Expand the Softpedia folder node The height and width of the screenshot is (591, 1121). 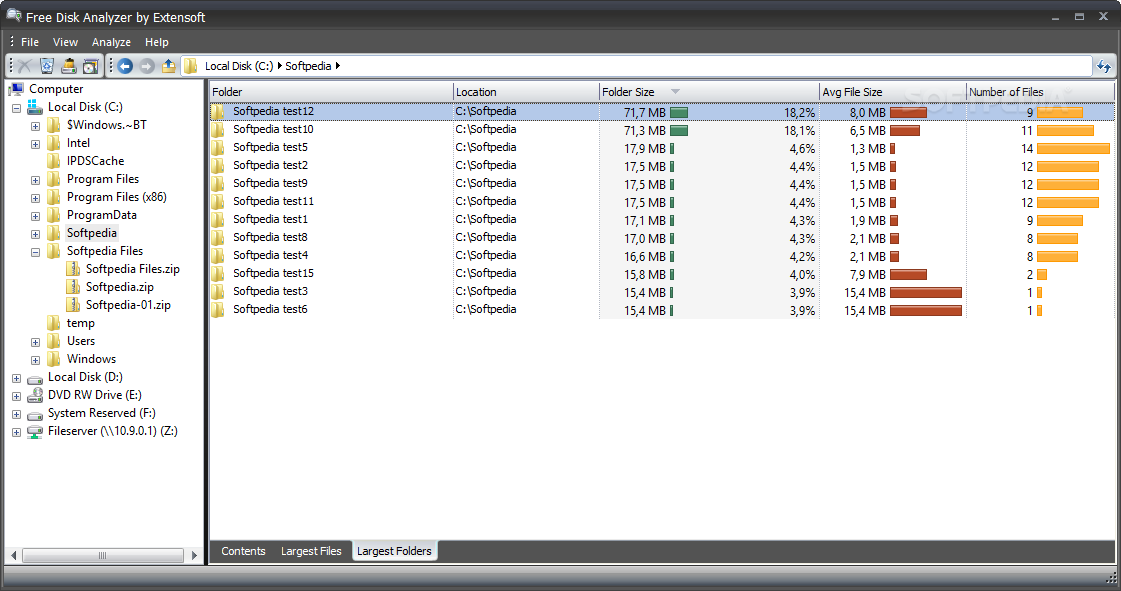pos(35,234)
